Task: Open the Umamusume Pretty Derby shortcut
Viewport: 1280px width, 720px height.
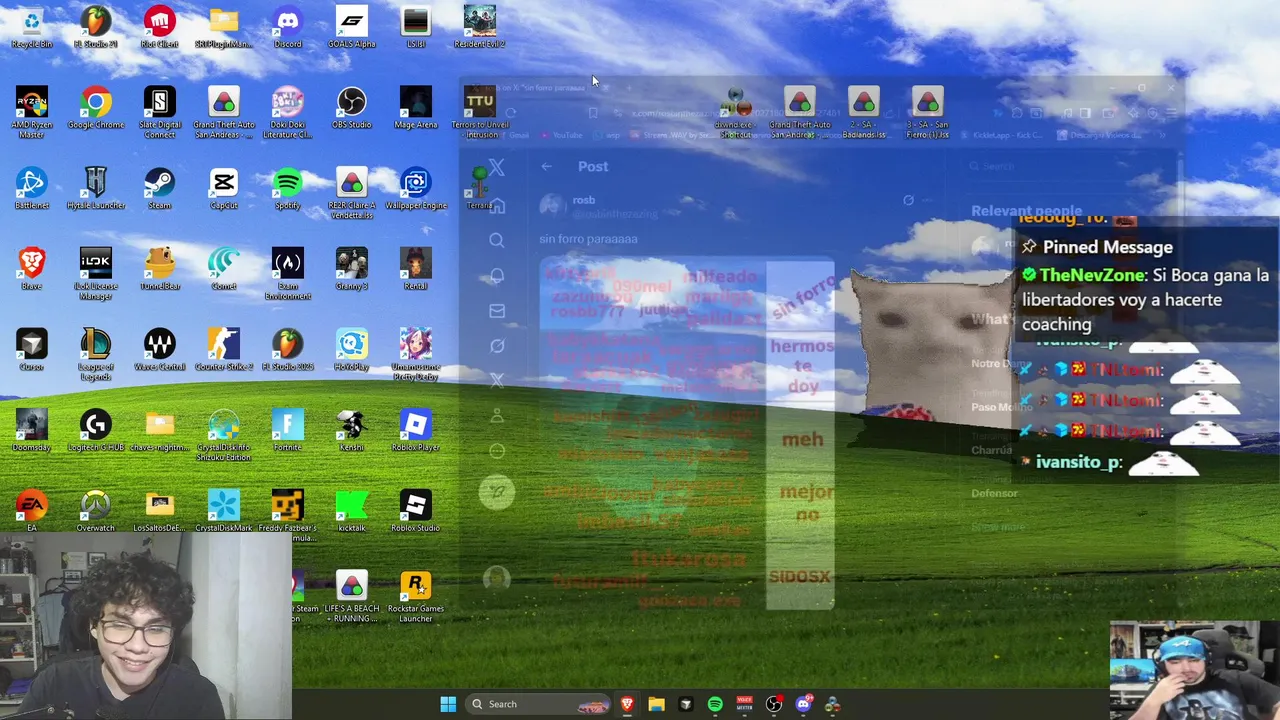Action: (x=416, y=356)
